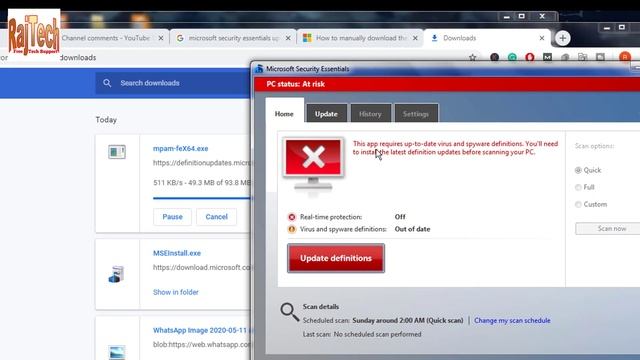Click the dark round extension icon near the star
This screenshot has height=360, width=640.
[x=494, y=58]
